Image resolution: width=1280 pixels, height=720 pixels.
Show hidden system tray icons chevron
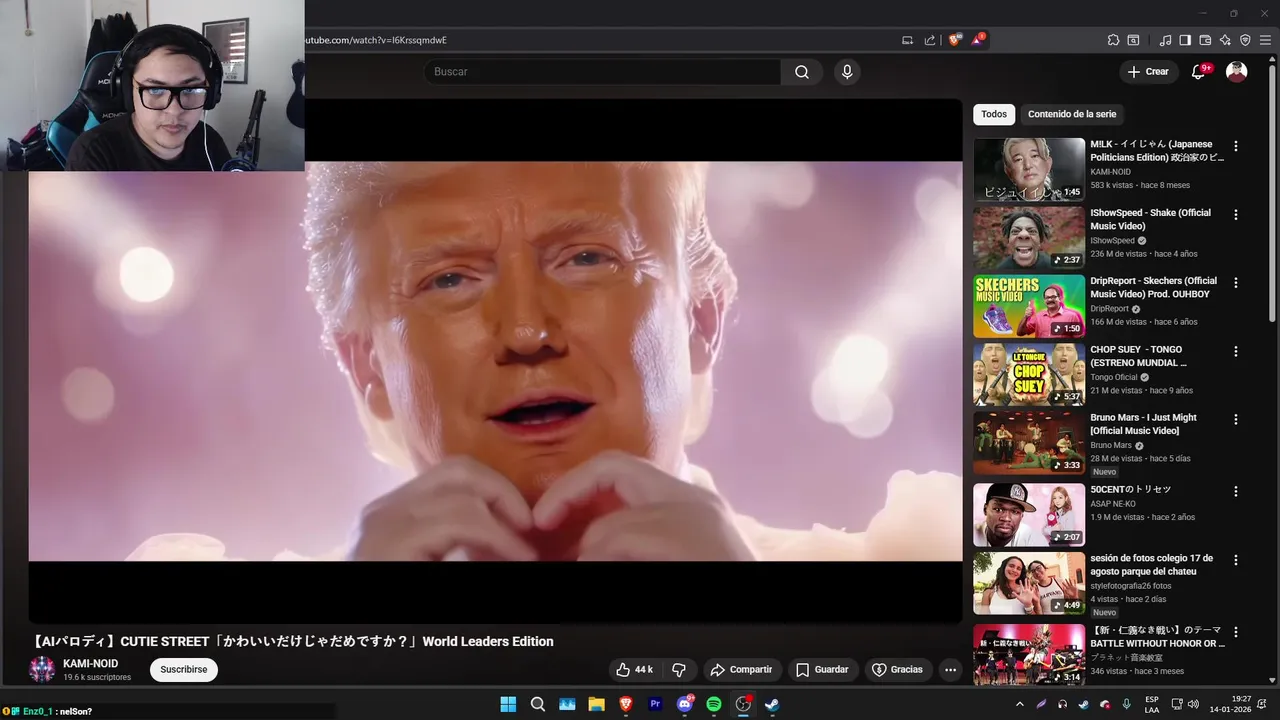tap(1020, 704)
